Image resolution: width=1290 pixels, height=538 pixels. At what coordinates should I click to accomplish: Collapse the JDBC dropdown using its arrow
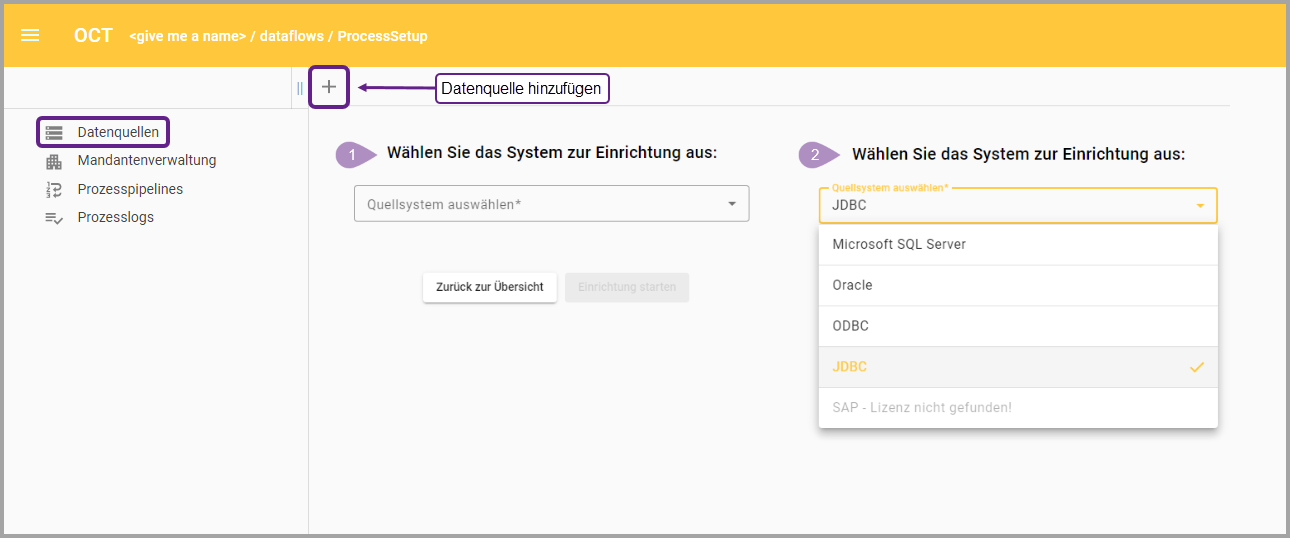click(1200, 206)
